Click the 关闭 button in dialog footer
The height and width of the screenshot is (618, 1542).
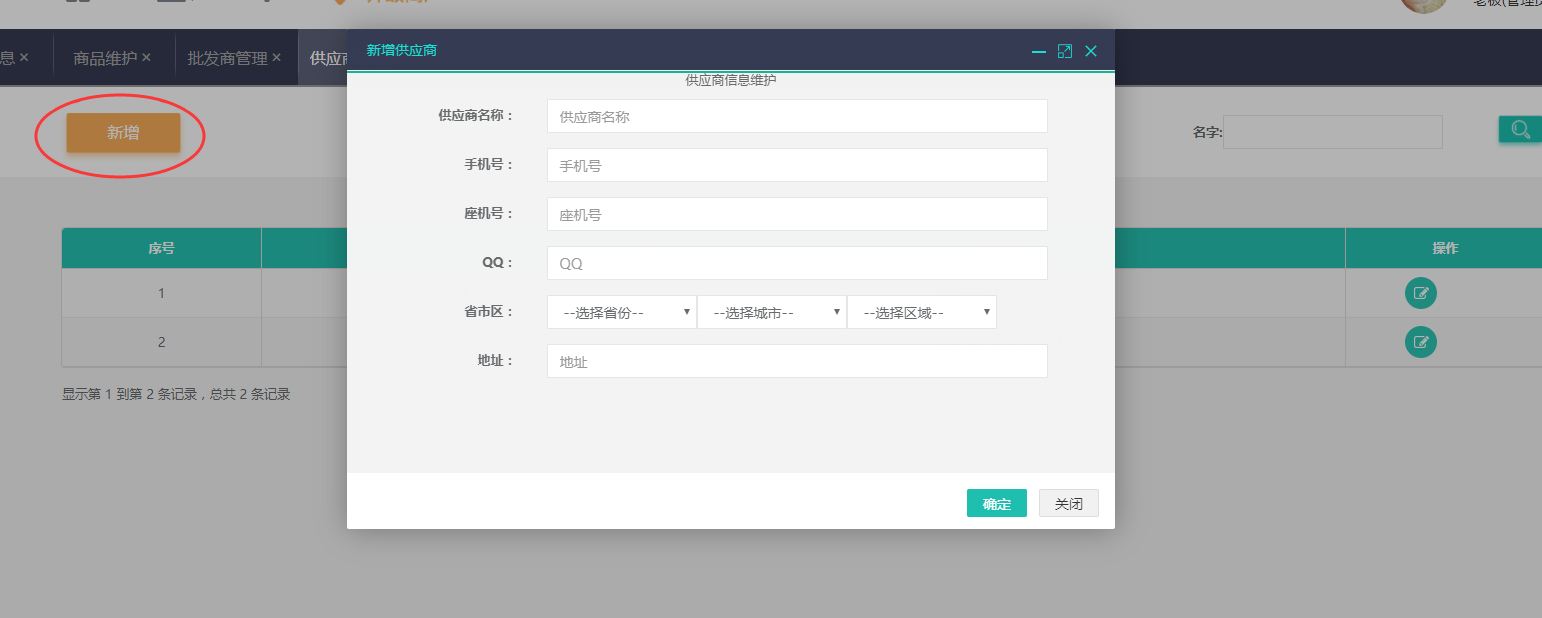pos(1068,504)
